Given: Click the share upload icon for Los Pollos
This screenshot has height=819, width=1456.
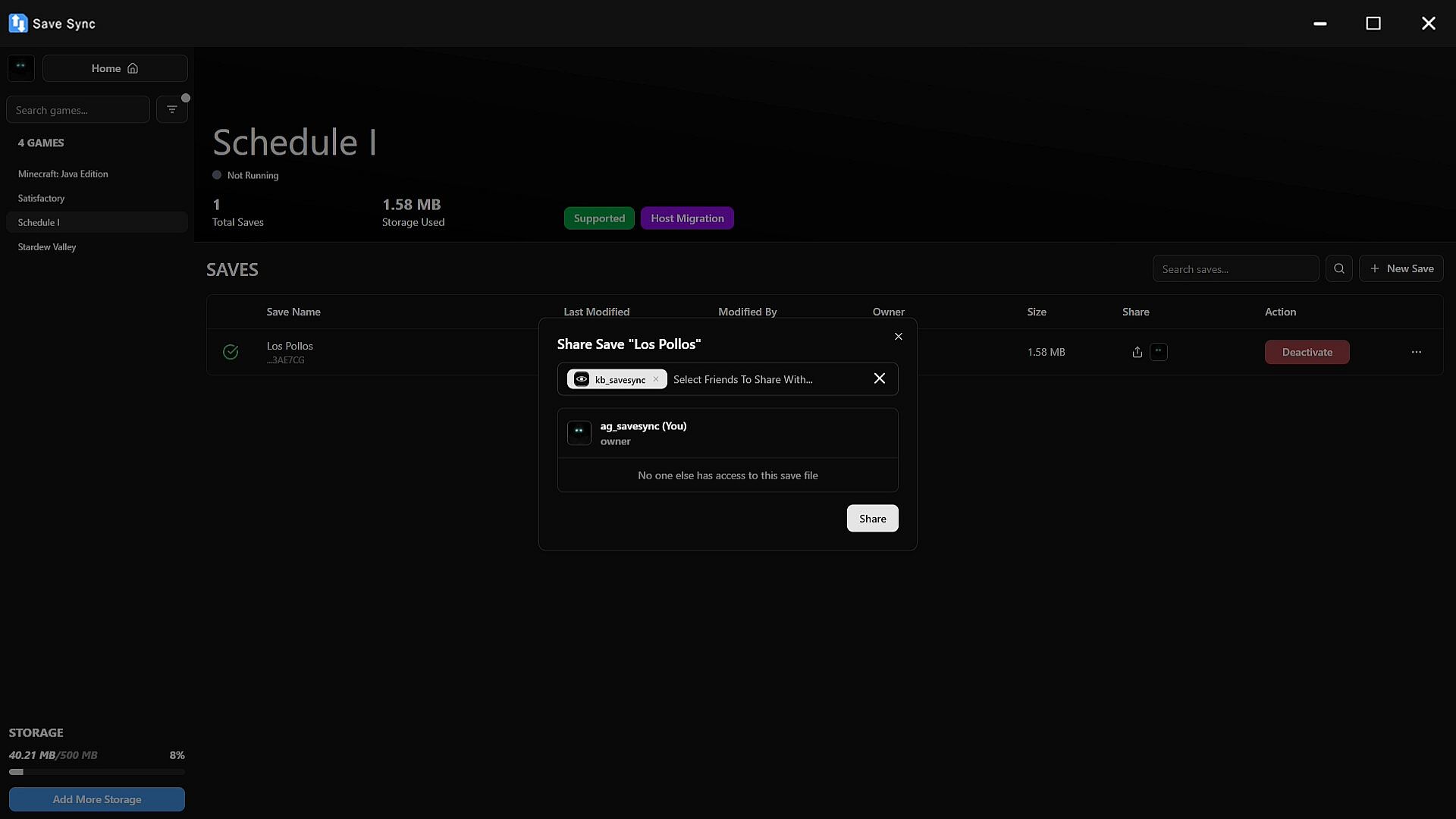Looking at the screenshot, I should point(1137,352).
